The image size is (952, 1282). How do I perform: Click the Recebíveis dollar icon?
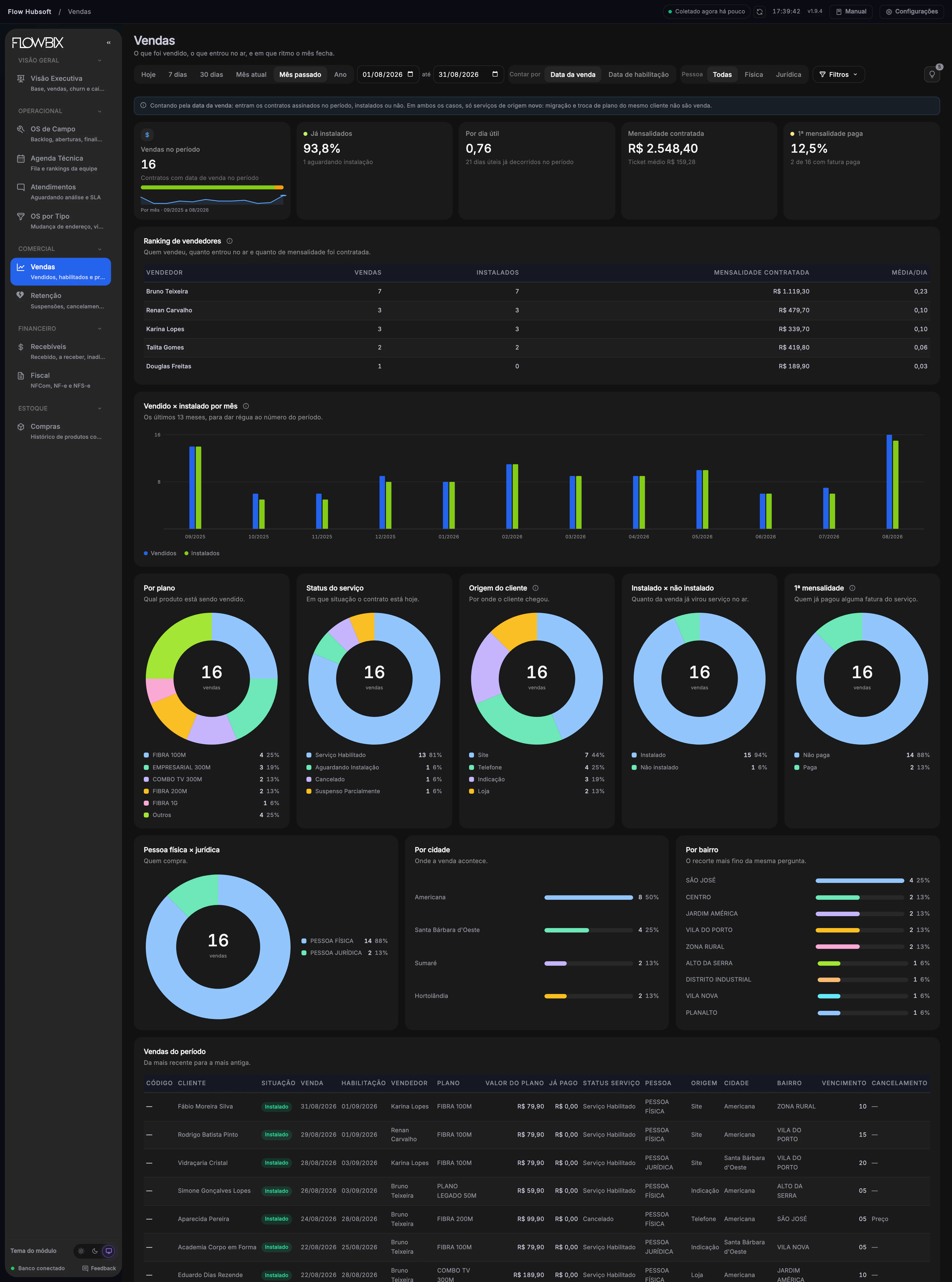point(21,347)
